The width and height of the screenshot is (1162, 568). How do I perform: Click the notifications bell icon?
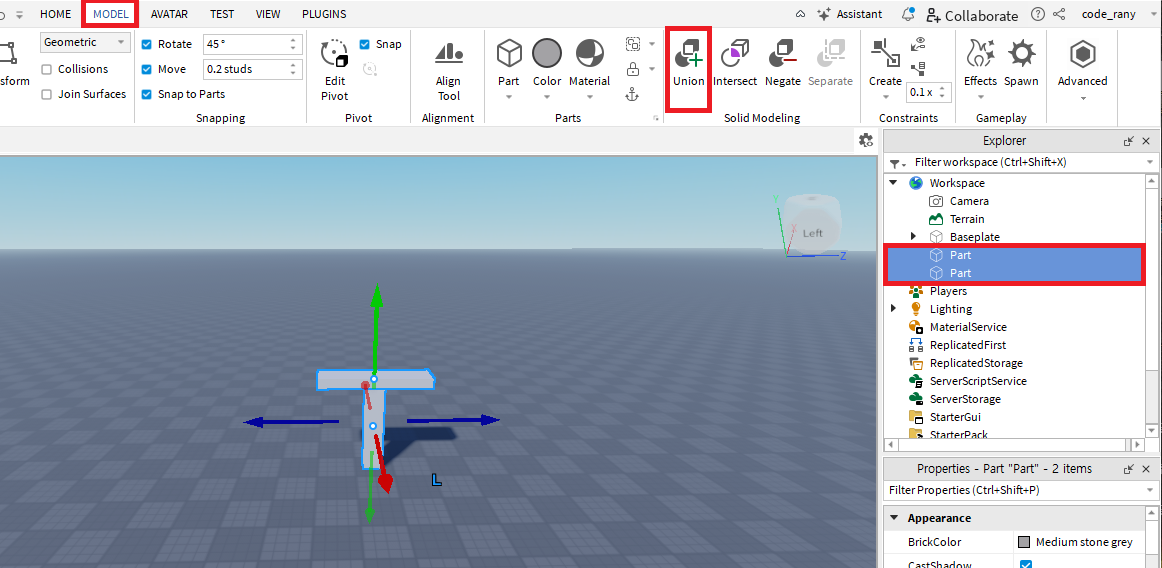coord(908,14)
